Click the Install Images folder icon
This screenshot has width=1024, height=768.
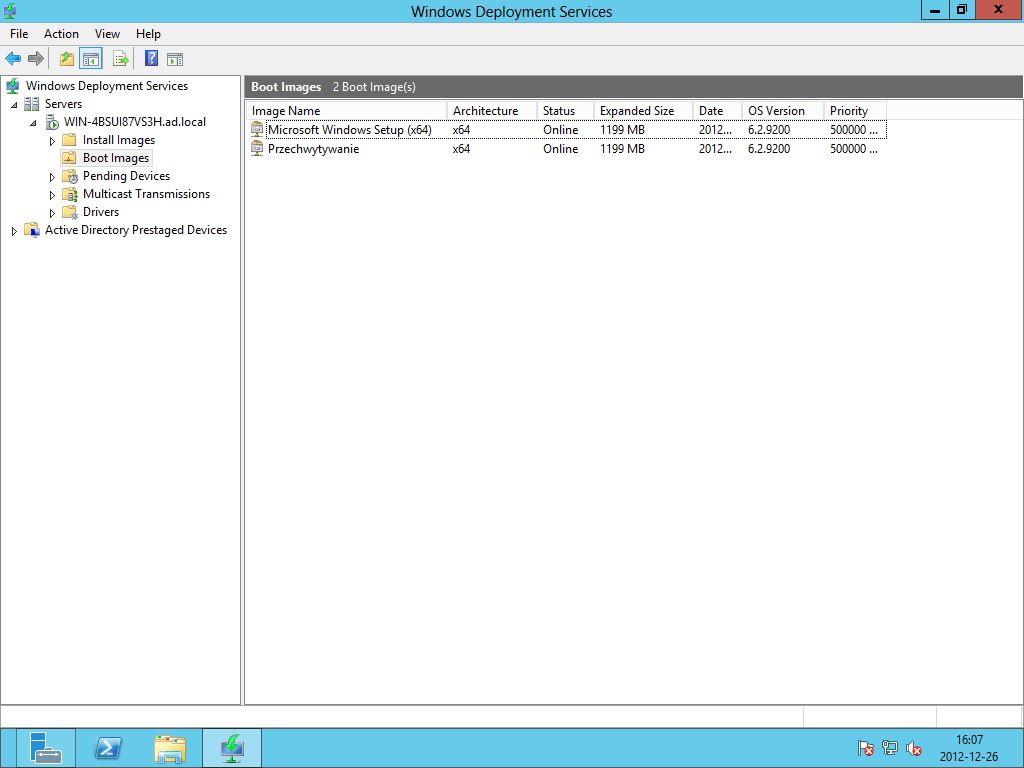(x=69, y=140)
